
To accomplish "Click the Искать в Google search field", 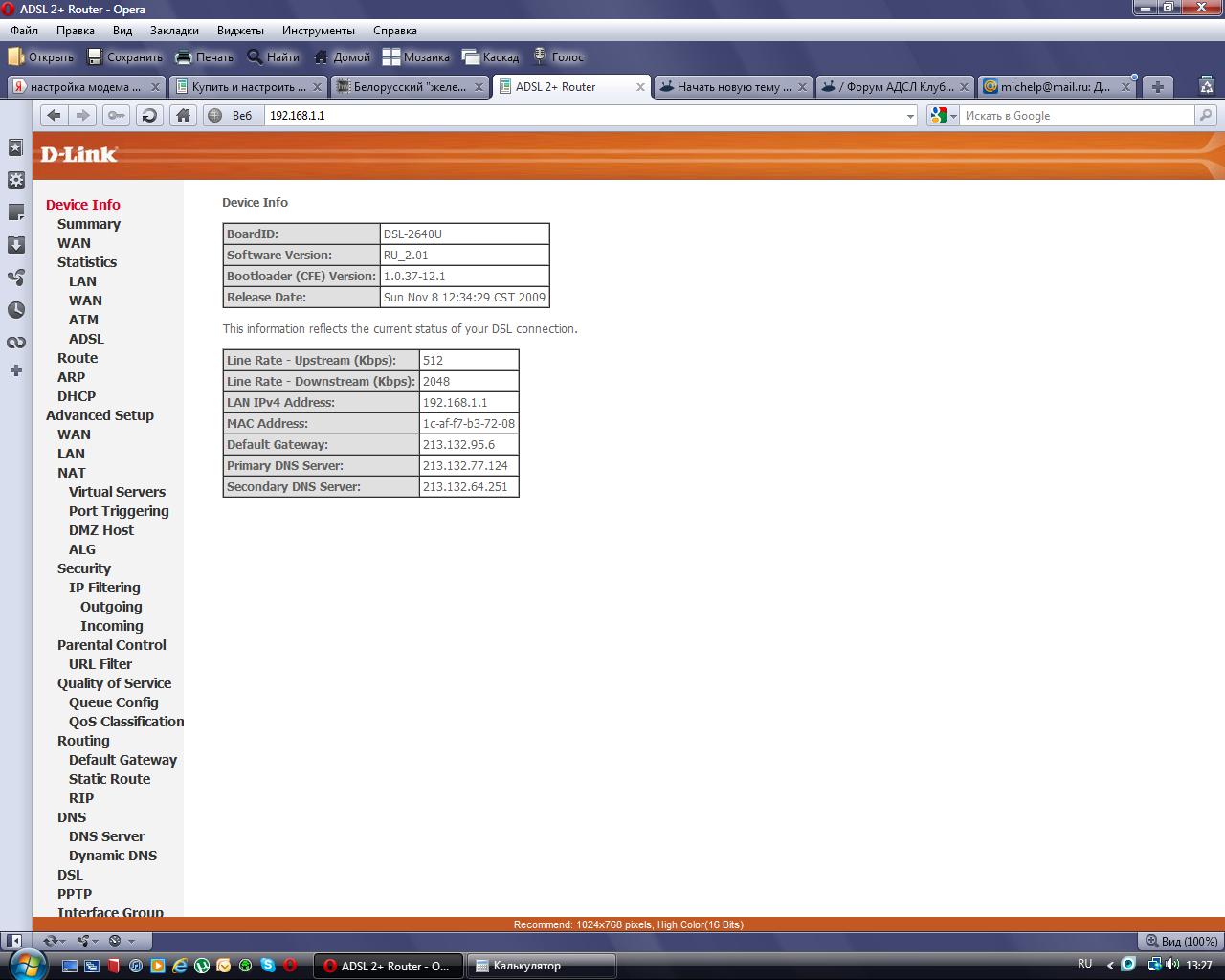I will coord(1078,116).
